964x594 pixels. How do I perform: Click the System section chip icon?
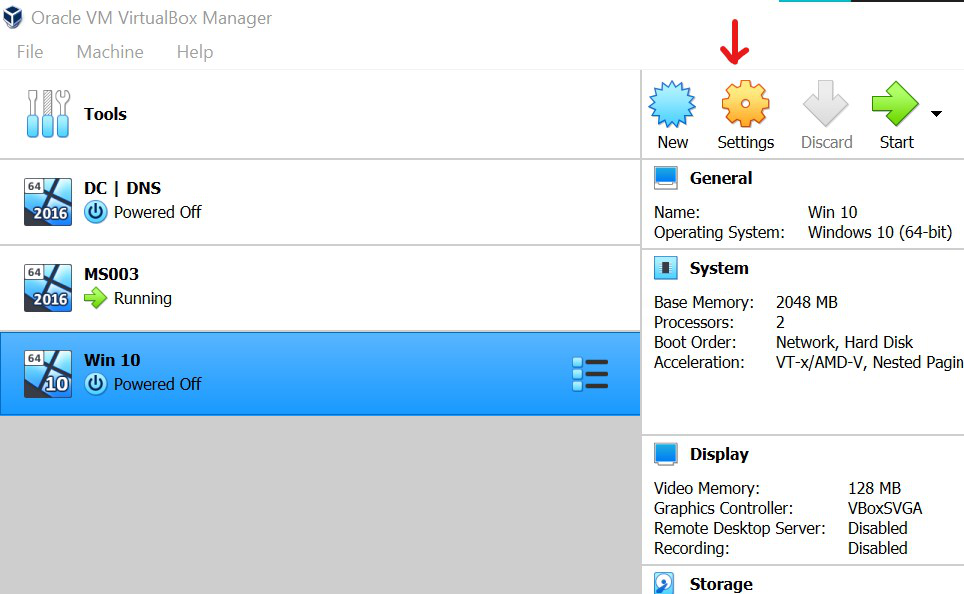666,267
